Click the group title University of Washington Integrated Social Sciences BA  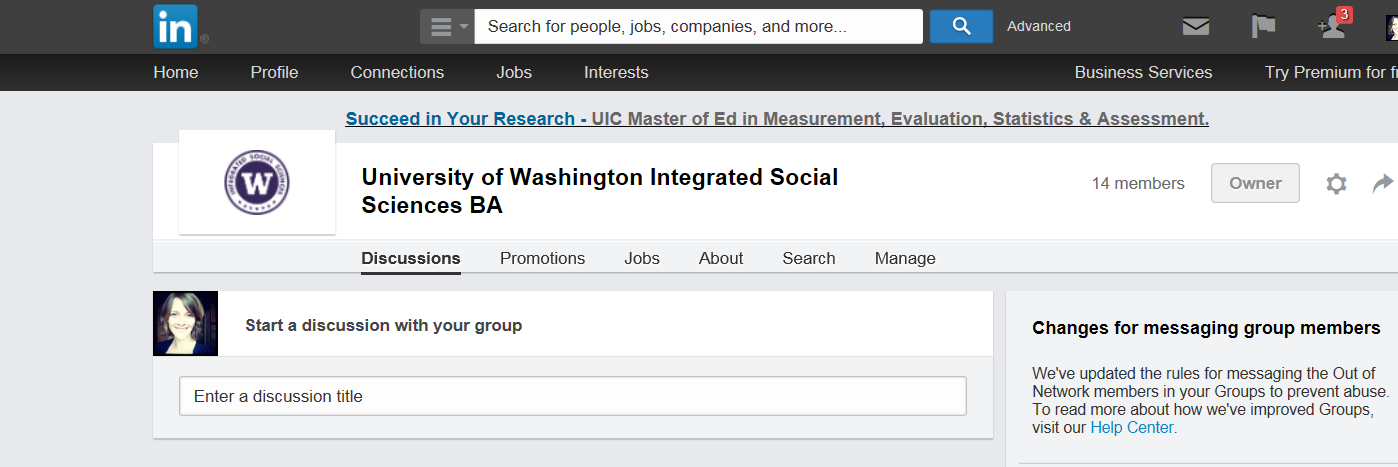point(600,191)
